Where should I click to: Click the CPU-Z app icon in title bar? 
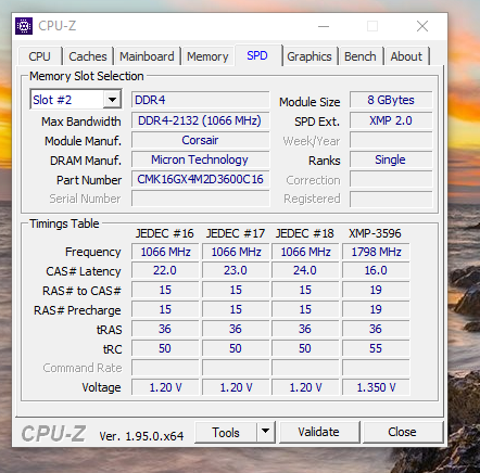click(x=24, y=26)
